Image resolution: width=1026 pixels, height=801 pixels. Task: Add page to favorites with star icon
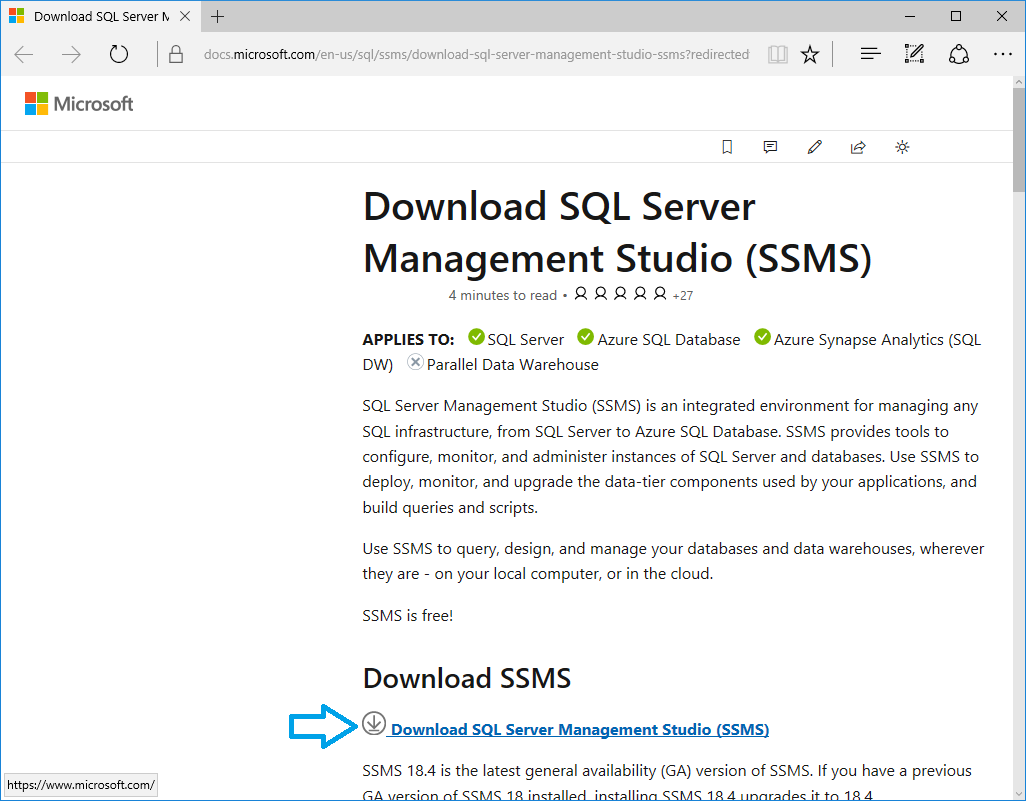[x=810, y=55]
